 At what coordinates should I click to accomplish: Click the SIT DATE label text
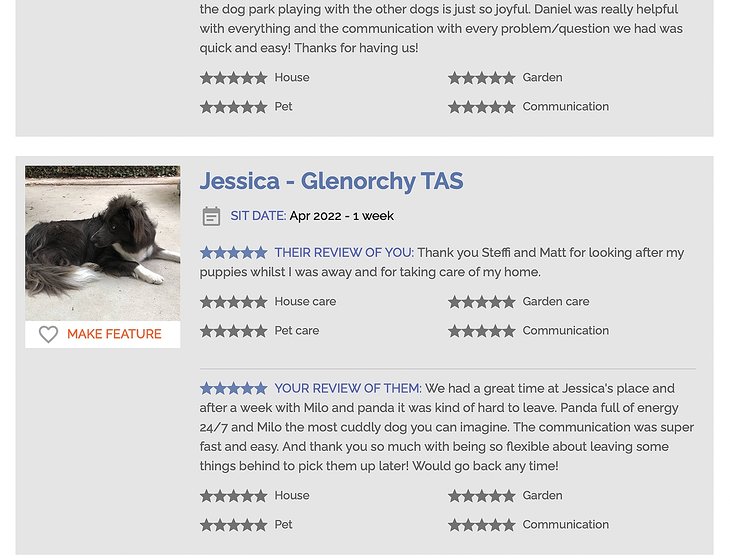(258, 216)
